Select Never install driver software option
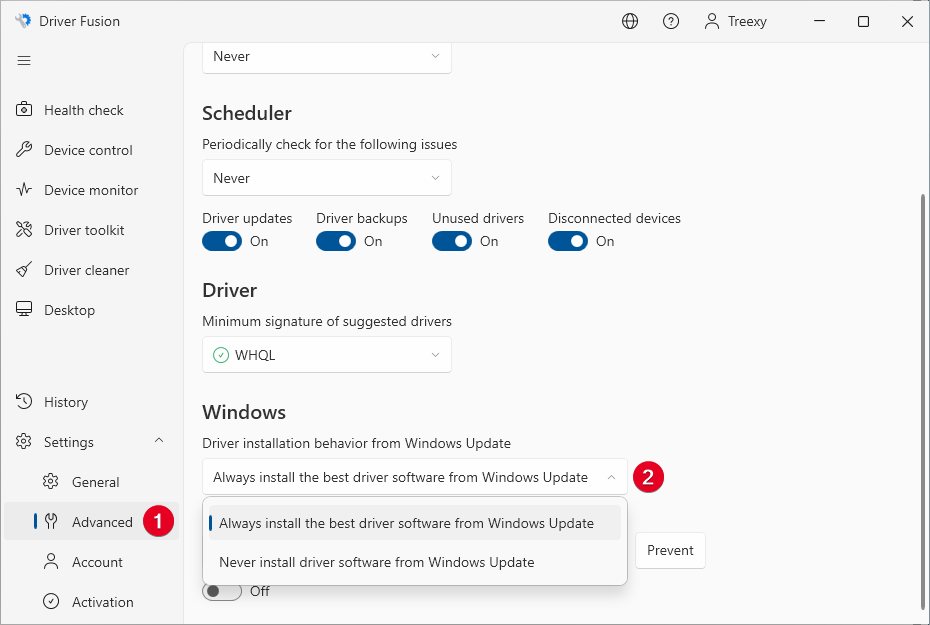 click(x=415, y=562)
